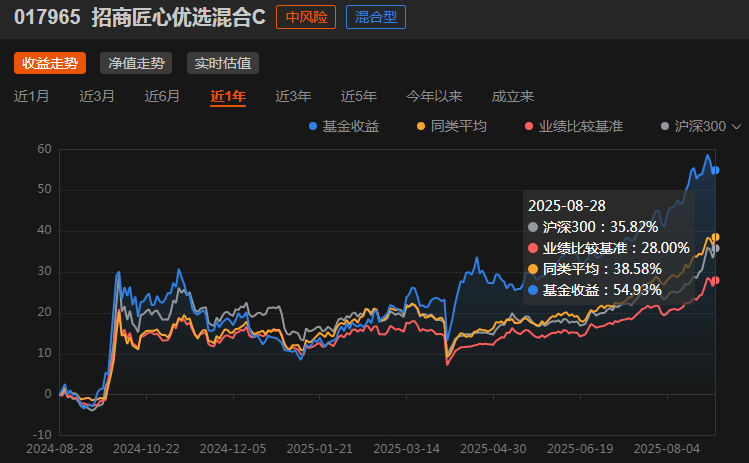Select the 收益走势 tab
749x463 pixels.
pos(50,63)
